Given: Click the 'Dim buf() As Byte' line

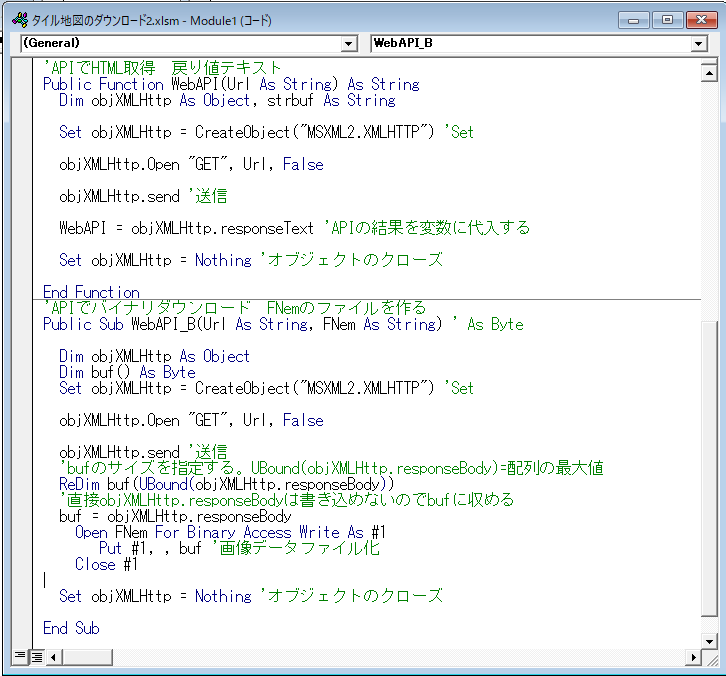Looking at the screenshot, I should tap(127, 372).
